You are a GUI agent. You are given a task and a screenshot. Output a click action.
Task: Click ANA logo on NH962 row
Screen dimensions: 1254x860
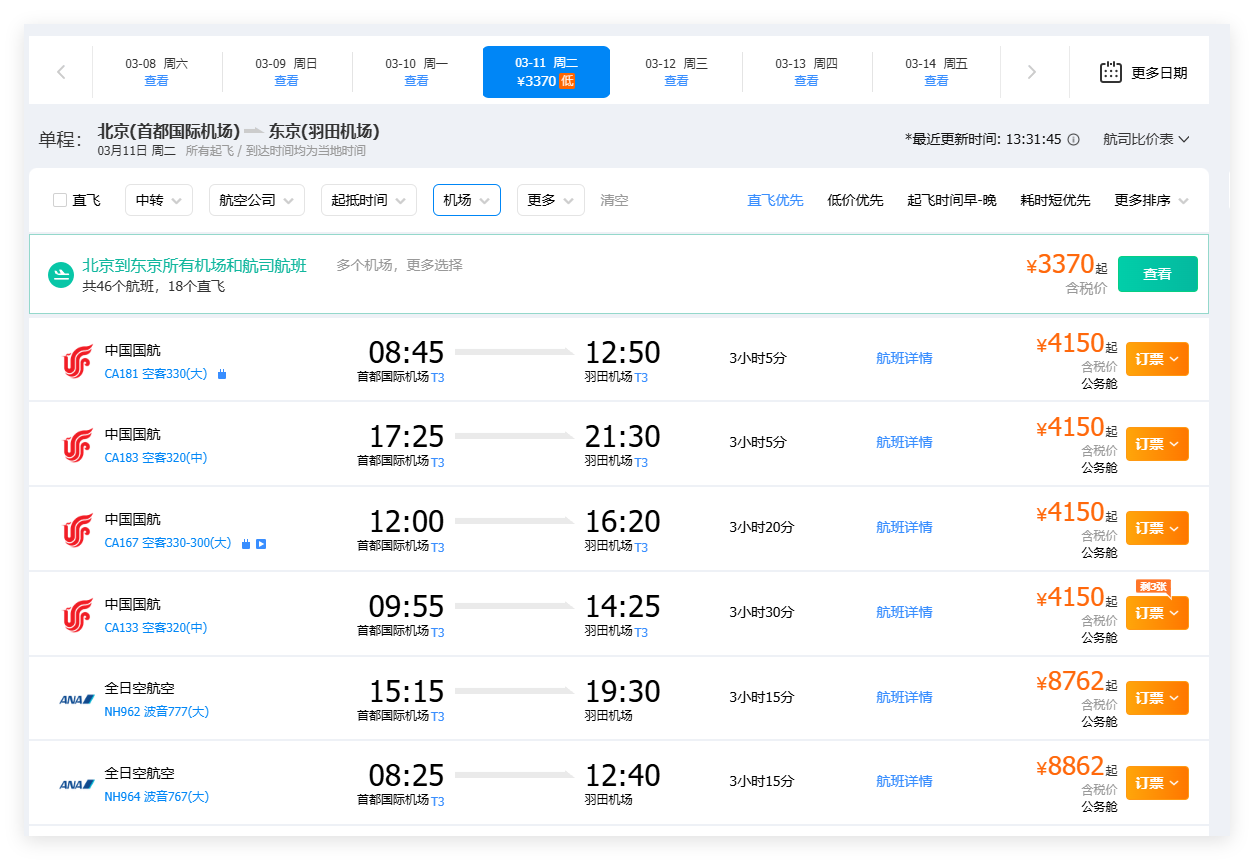[x=77, y=700]
